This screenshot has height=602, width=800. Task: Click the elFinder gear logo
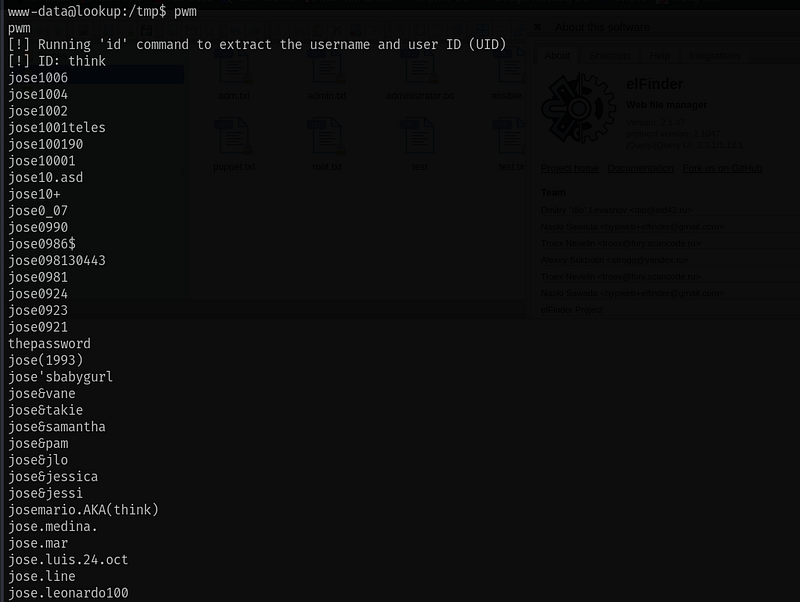pyautogui.click(x=579, y=108)
